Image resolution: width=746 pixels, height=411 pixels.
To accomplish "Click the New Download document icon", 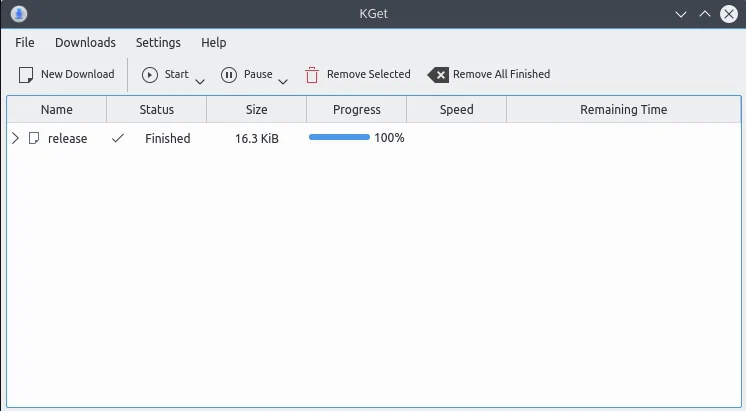I will [26, 75].
